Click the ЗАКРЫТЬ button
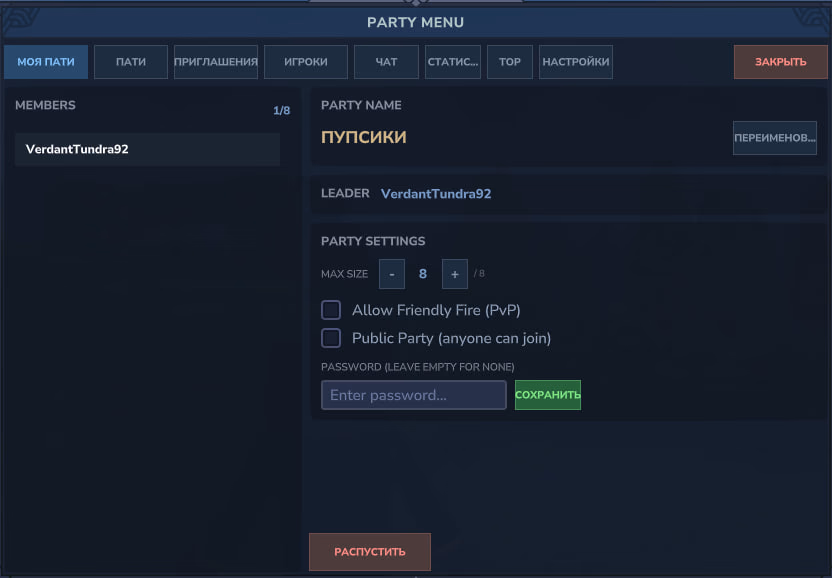Image resolution: width=832 pixels, height=578 pixels. (781, 62)
